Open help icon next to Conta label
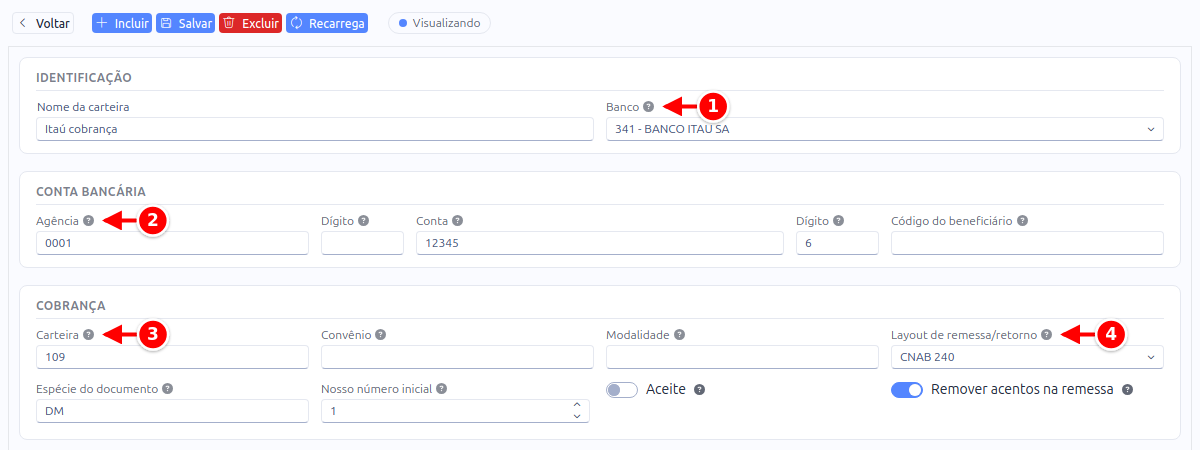1200x450 pixels. pos(457,221)
